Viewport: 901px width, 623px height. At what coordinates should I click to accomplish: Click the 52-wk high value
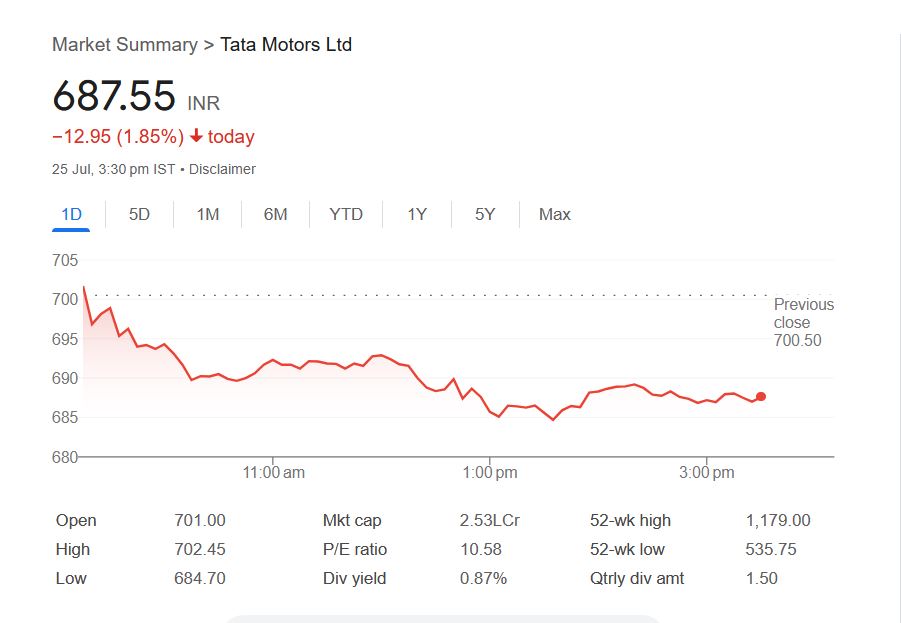777,520
